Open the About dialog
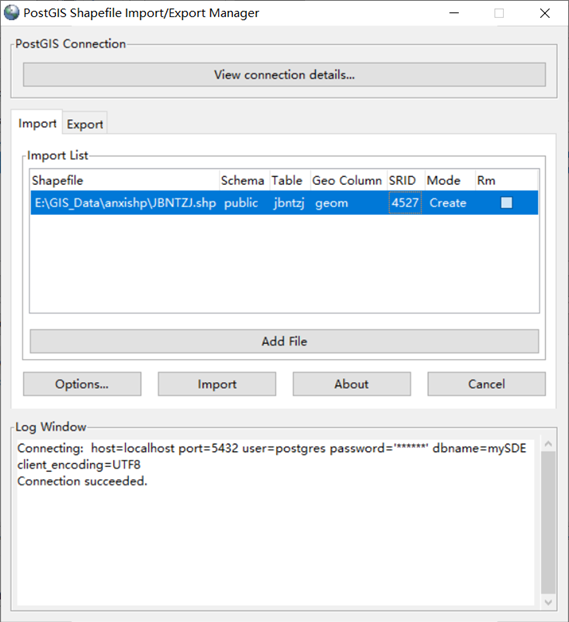Viewport: 569px width, 622px height. coord(352,384)
